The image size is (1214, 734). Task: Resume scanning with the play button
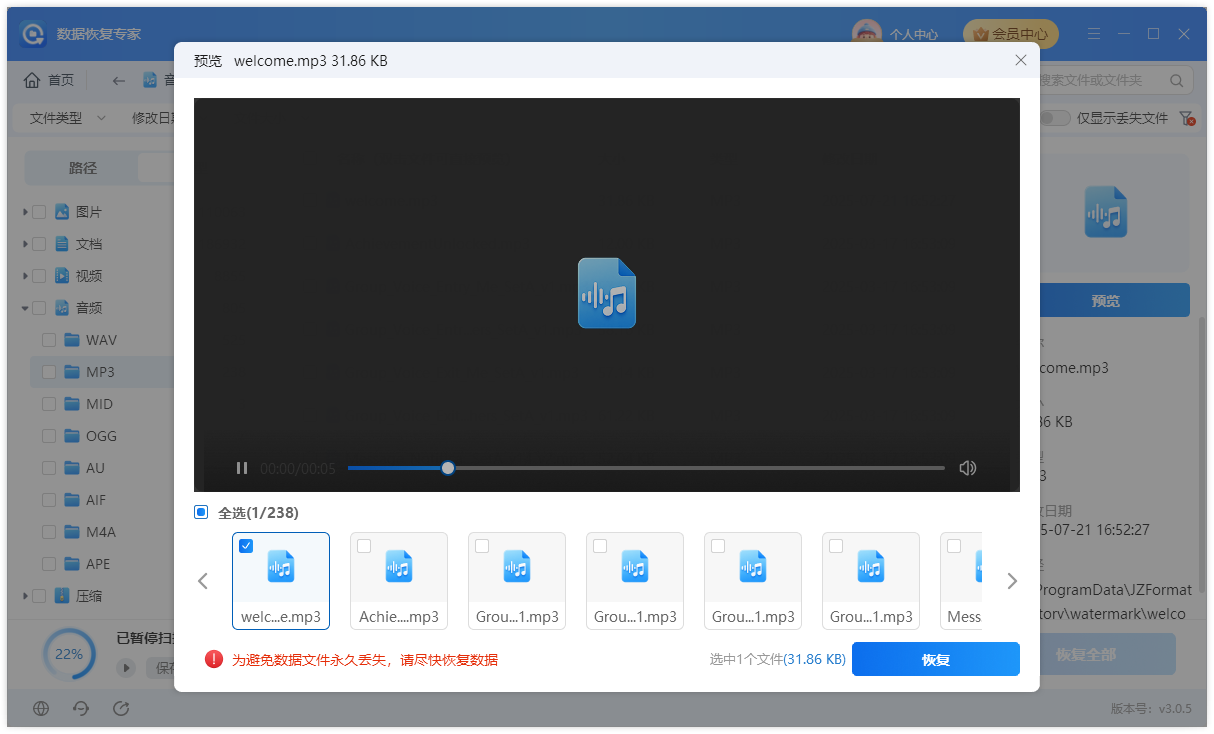click(127, 667)
